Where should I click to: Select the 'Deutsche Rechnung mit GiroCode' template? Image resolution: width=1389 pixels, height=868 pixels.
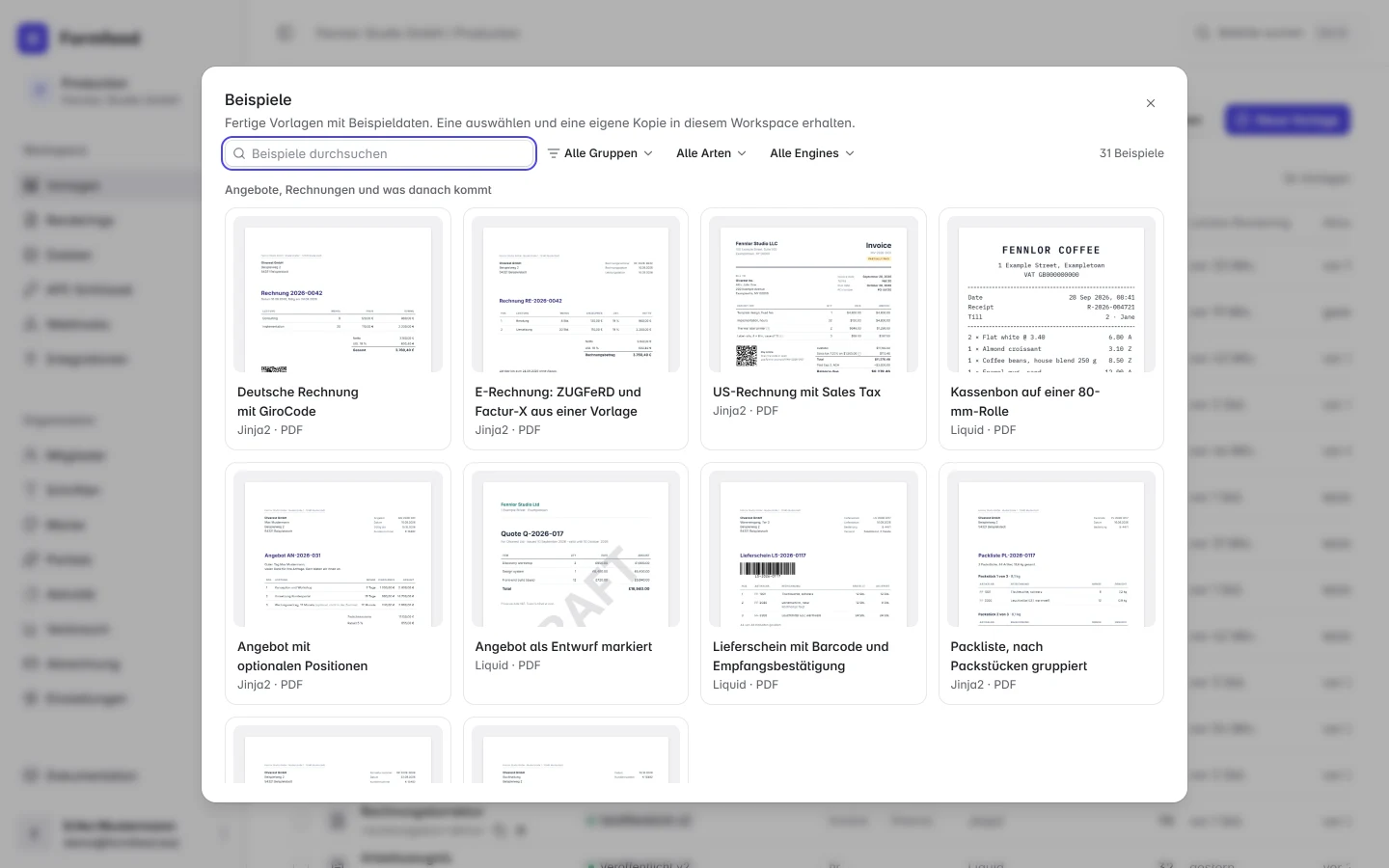(x=338, y=329)
